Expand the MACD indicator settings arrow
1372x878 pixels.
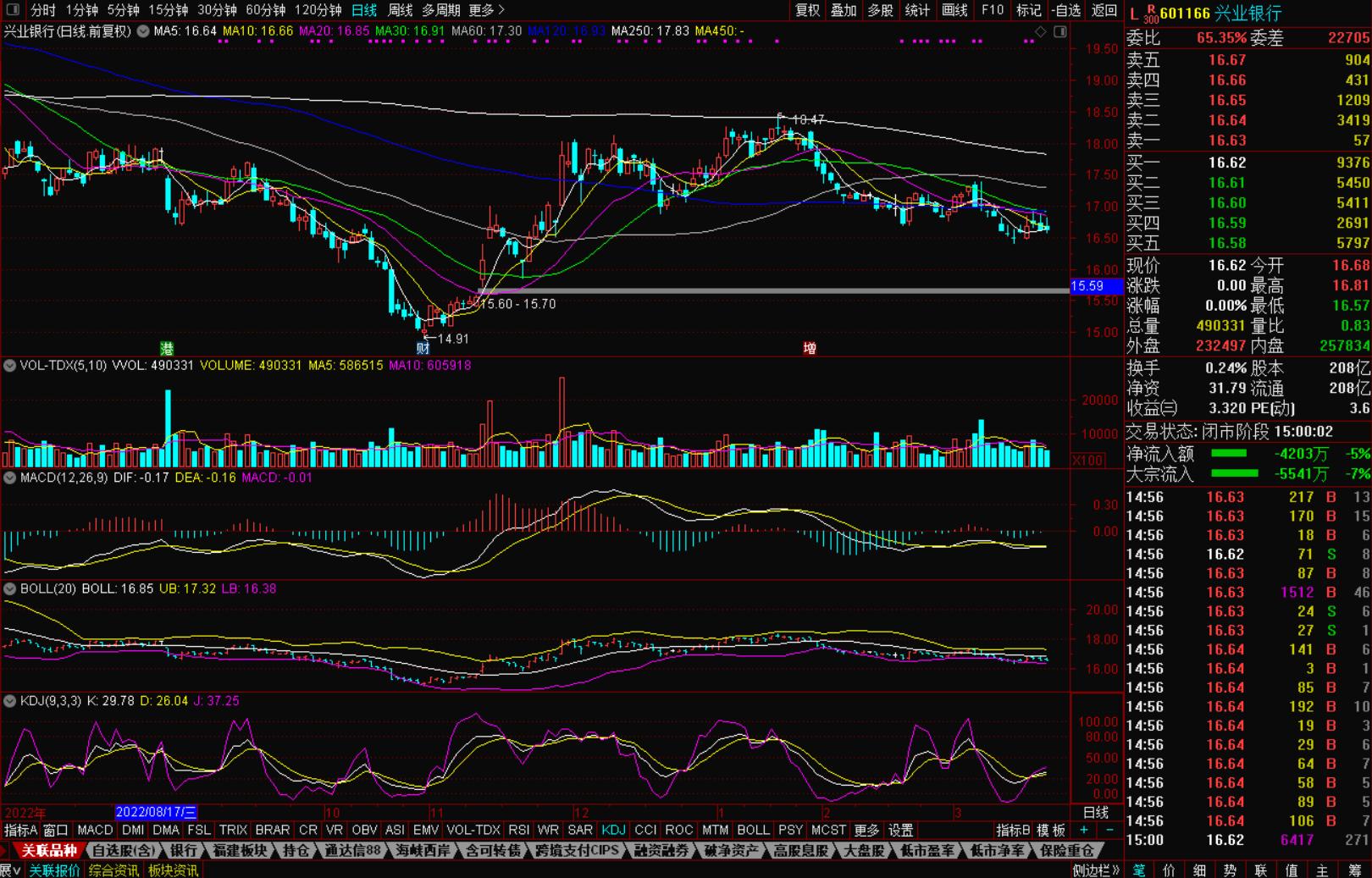tap(9, 478)
